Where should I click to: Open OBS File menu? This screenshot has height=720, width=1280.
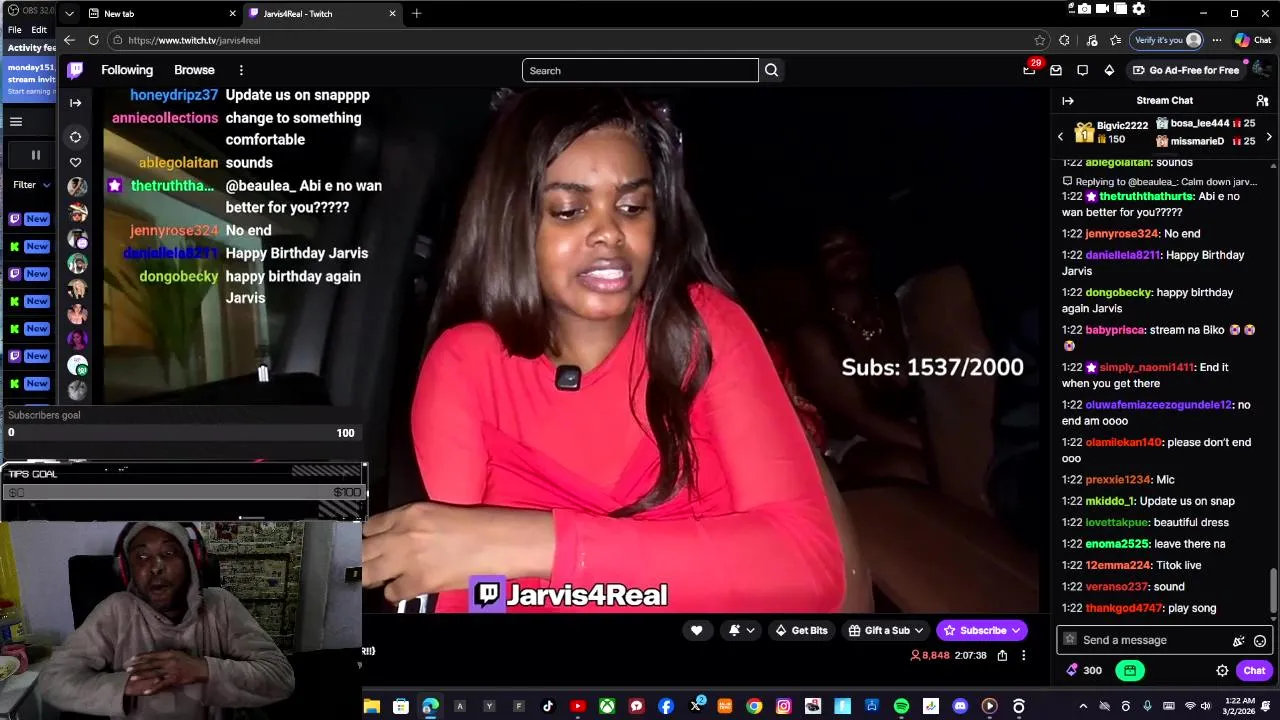coord(15,30)
